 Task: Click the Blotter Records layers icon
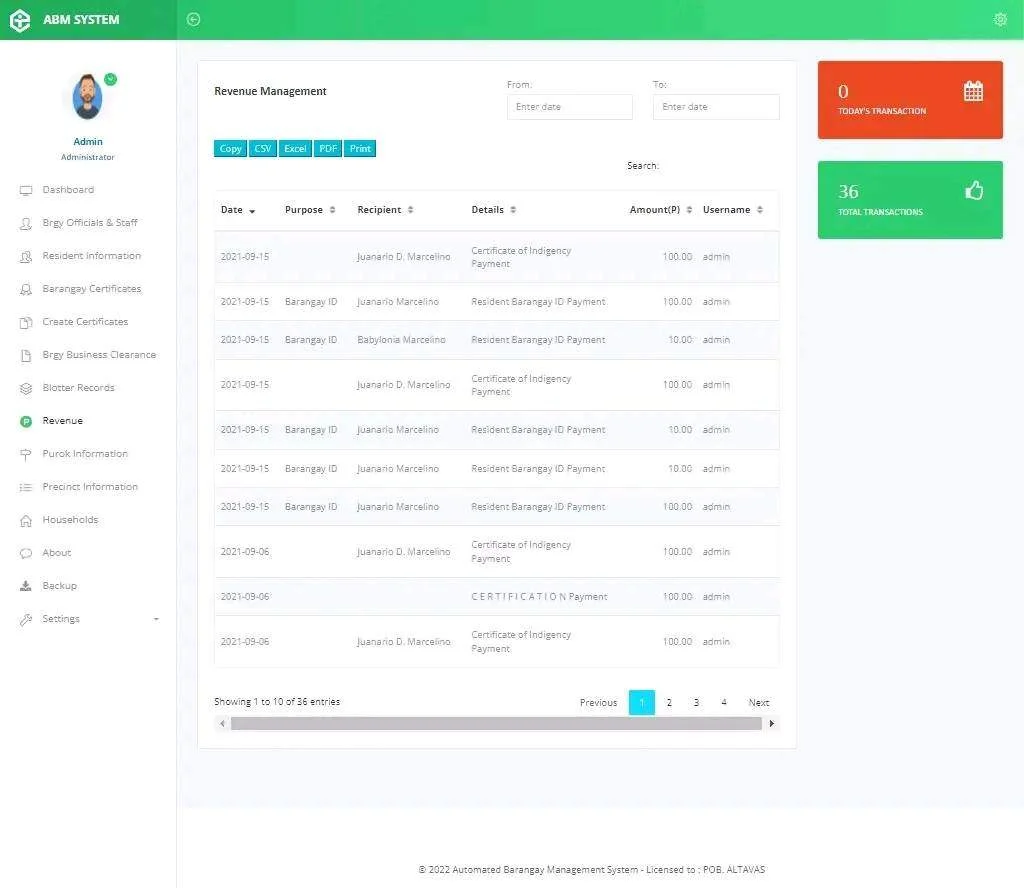(25, 388)
